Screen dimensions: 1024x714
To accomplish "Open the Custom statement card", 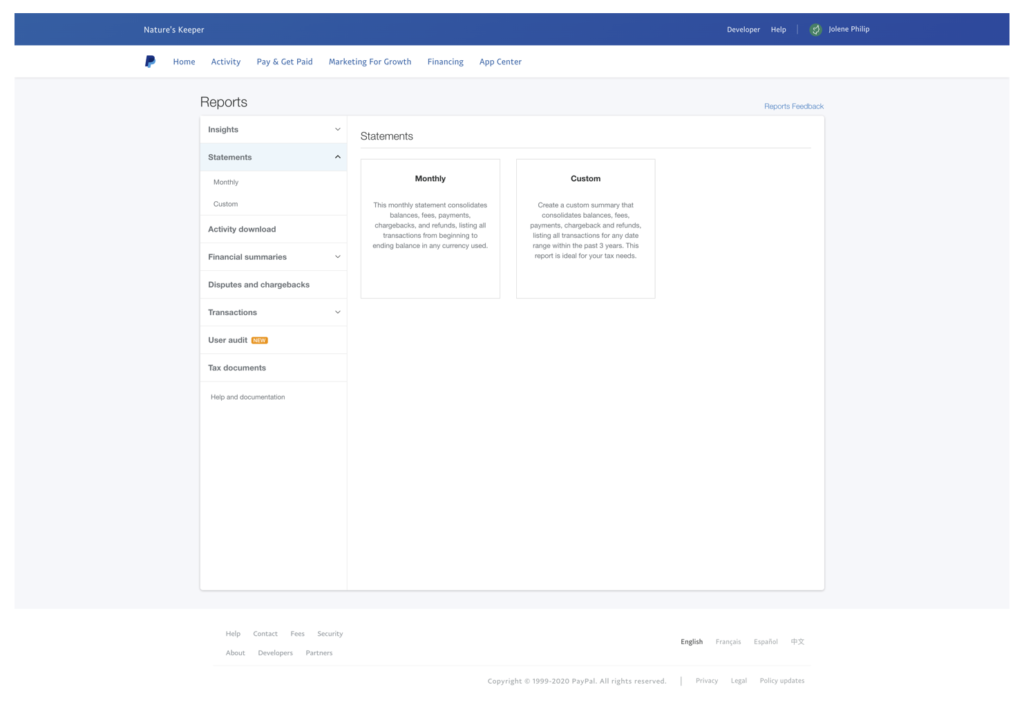I will [586, 229].
